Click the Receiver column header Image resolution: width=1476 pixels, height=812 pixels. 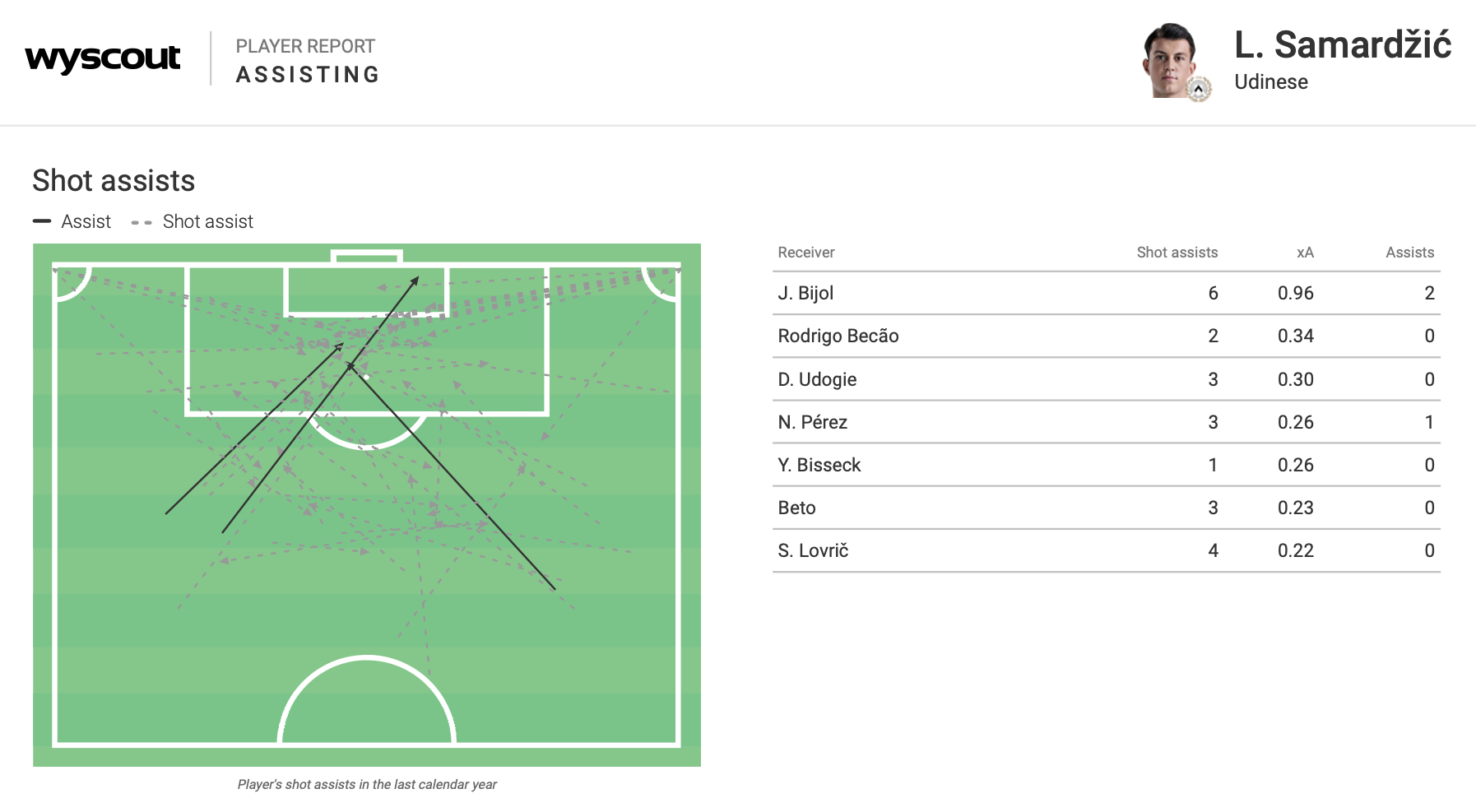click(x=806, y=253)
